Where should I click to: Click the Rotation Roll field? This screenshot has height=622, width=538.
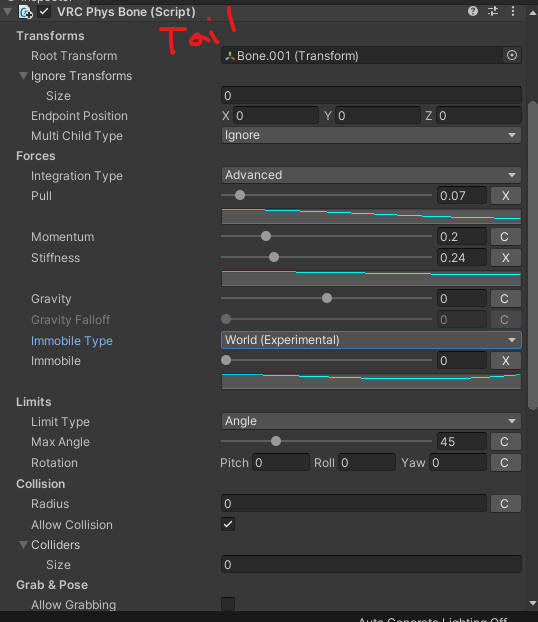[x=367, y=463]
